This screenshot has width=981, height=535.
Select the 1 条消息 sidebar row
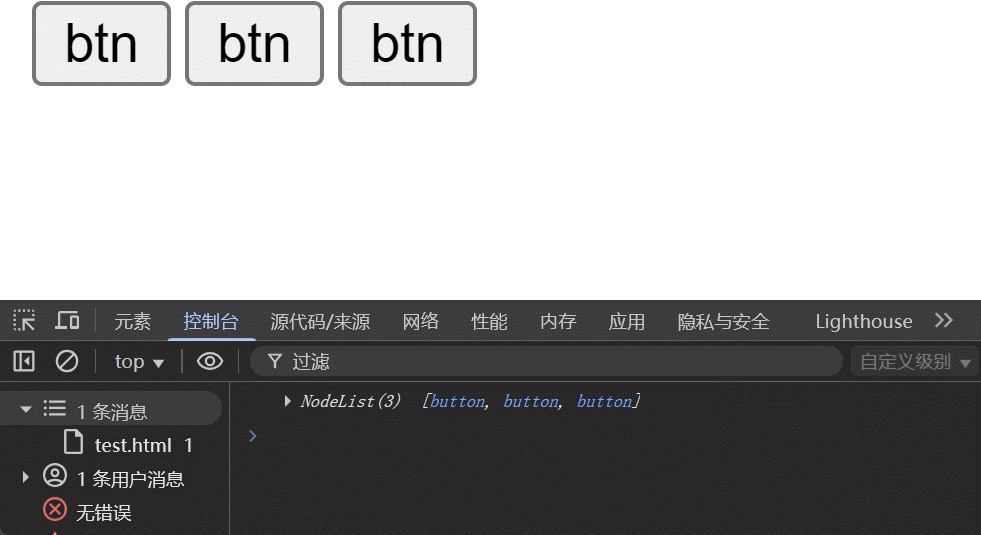point(111,410)
